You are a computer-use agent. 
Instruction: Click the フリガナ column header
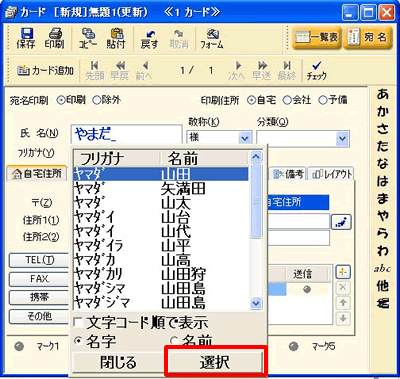point(117,158)
